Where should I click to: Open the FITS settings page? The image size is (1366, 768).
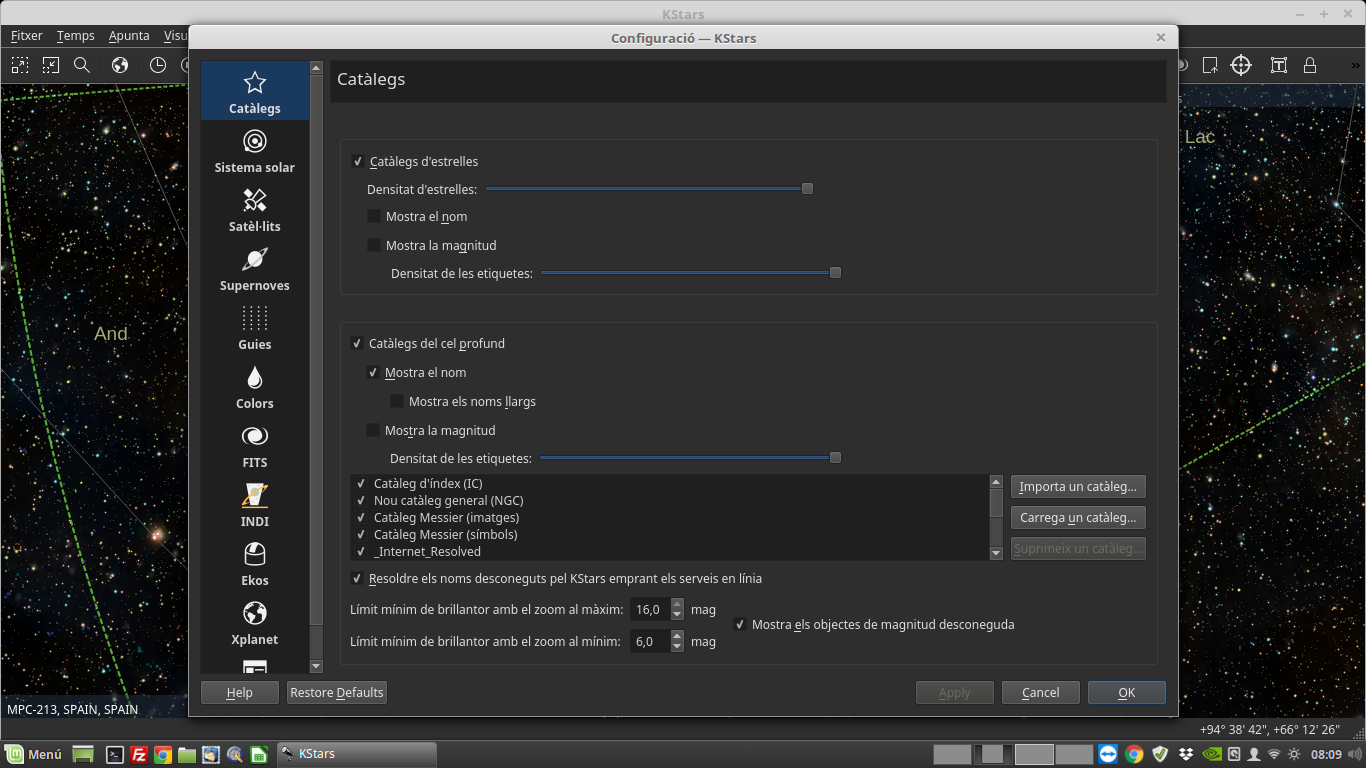(x=255, y=446)
